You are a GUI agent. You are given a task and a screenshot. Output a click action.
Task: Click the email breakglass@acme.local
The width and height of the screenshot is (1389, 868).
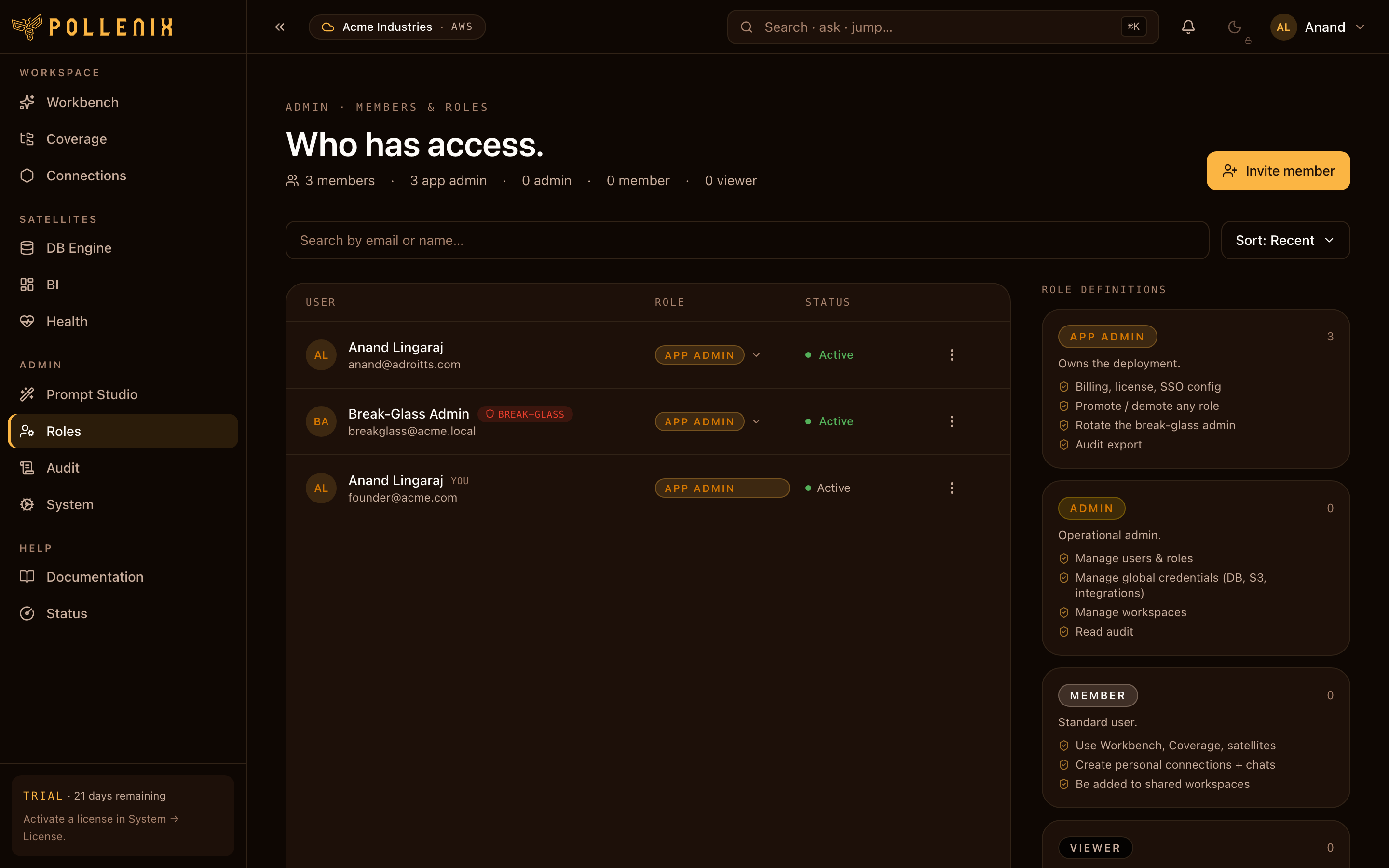[x=411, y=431]
